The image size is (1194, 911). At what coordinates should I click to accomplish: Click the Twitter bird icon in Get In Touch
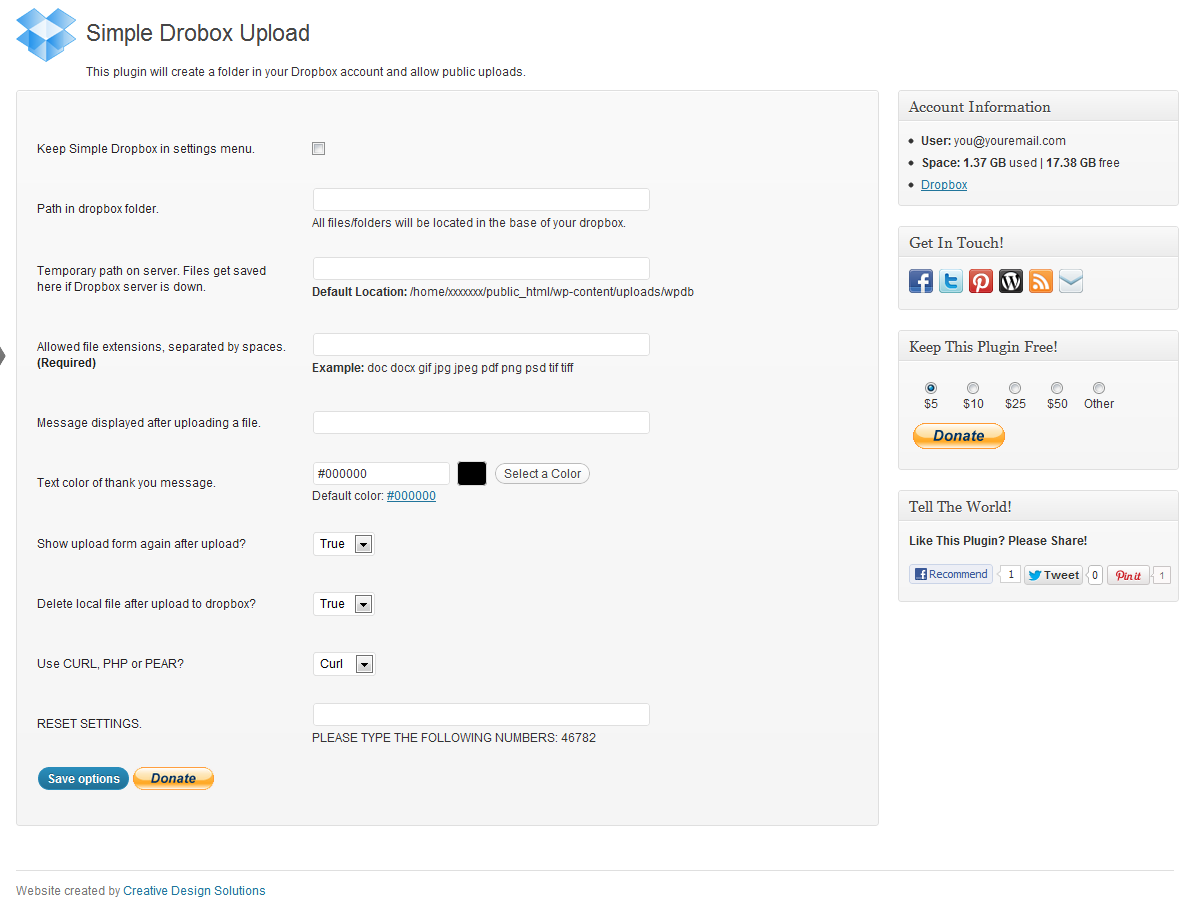click(951, 281)
